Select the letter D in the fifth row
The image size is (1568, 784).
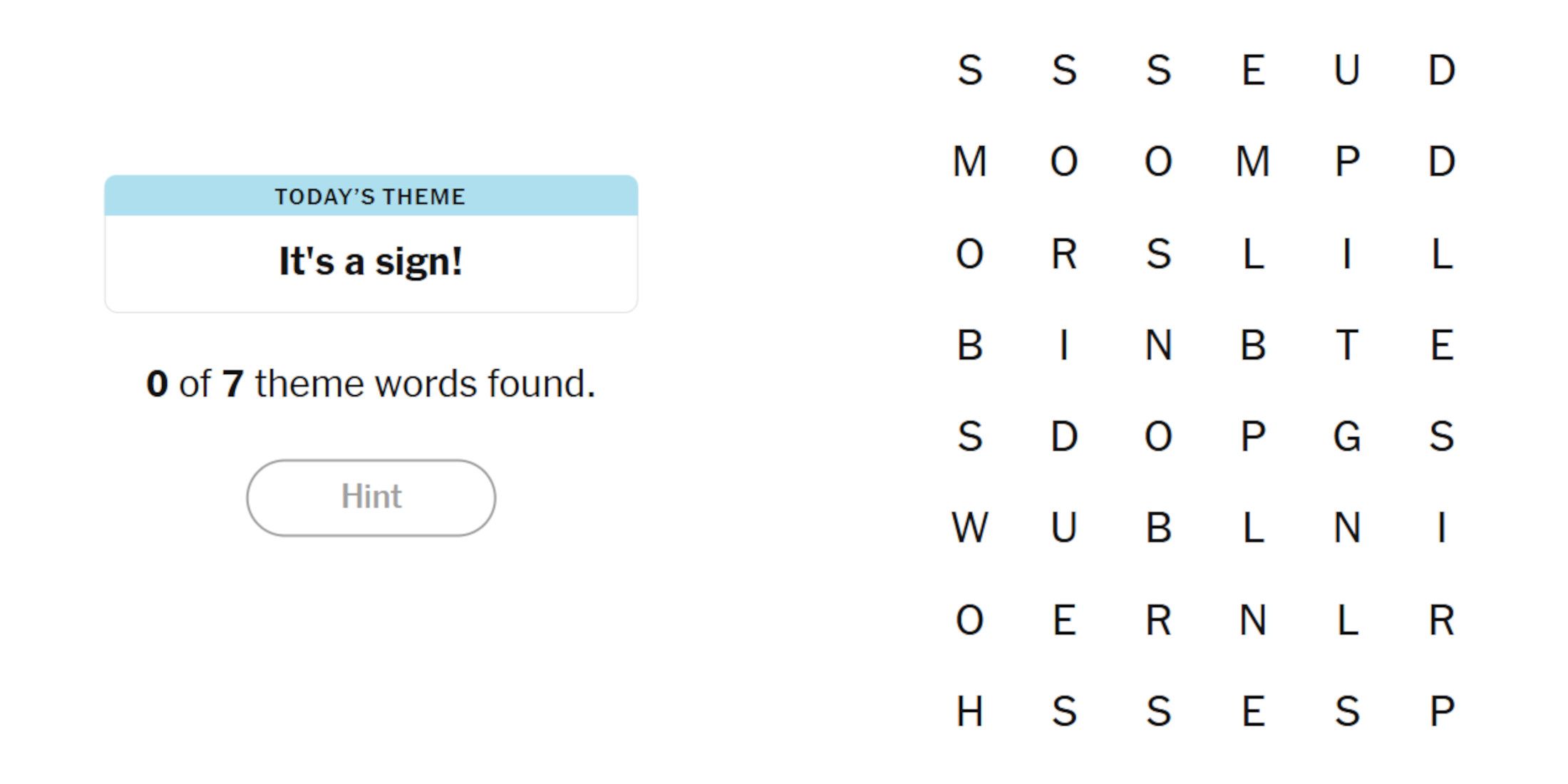click(1064, 436)
